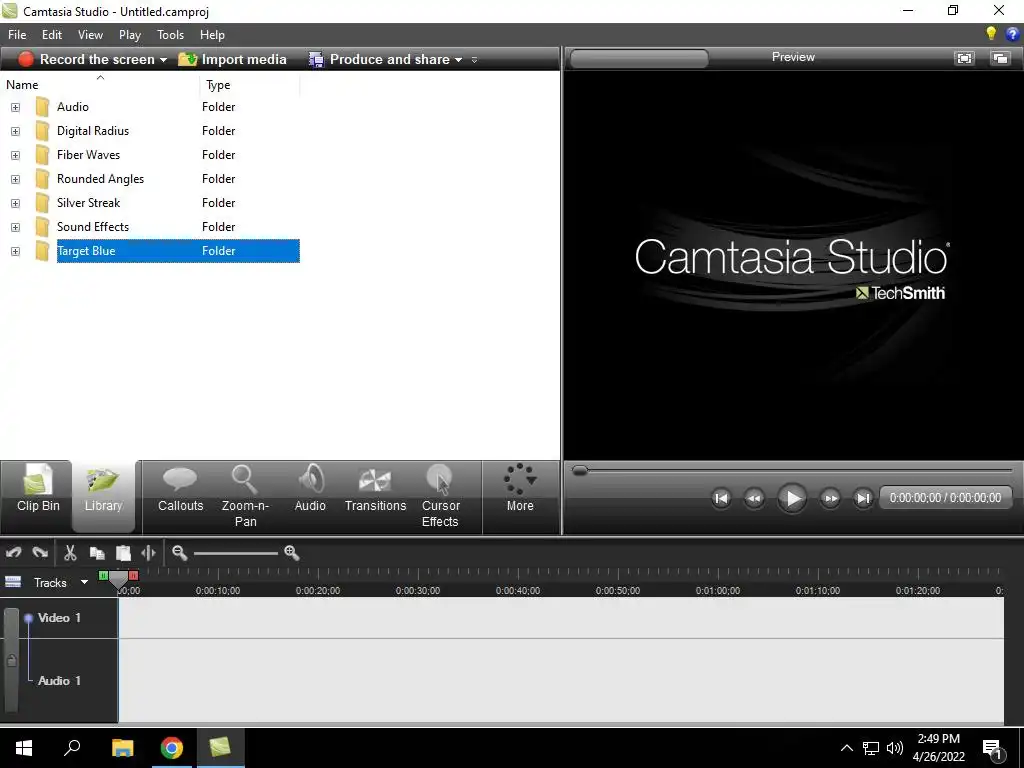This screenshot has height=768, width=1024.
Task: Click the timeline playhead marker
Action: (x=118, y=580)
